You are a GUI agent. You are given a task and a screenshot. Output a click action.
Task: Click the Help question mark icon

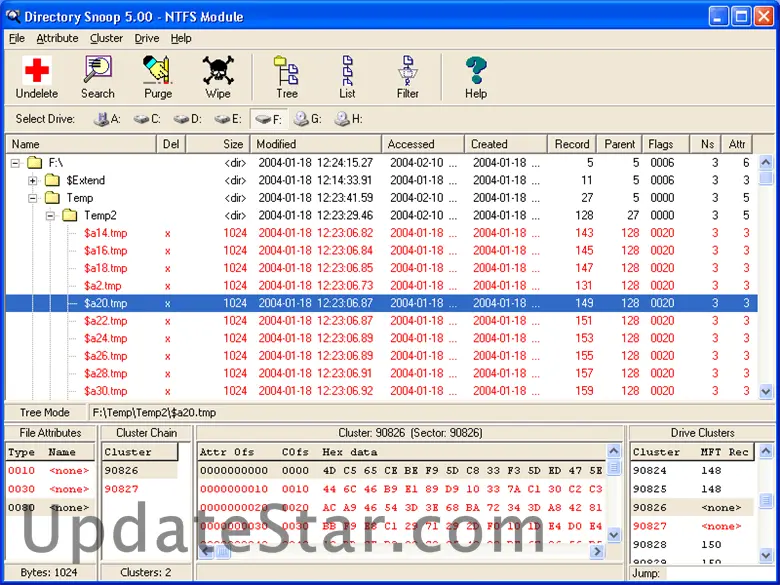coord(476,70)
